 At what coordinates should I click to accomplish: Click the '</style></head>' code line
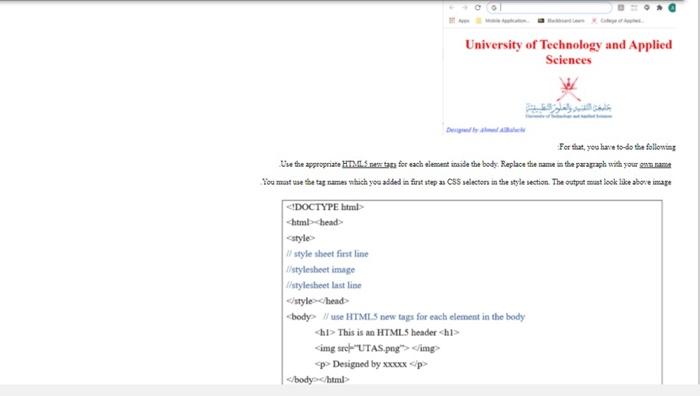coord(317,301)
